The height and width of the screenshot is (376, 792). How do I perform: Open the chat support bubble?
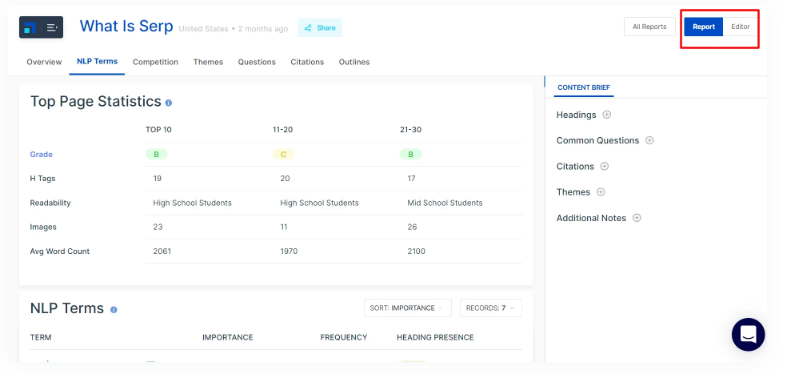tap(748, 335)
